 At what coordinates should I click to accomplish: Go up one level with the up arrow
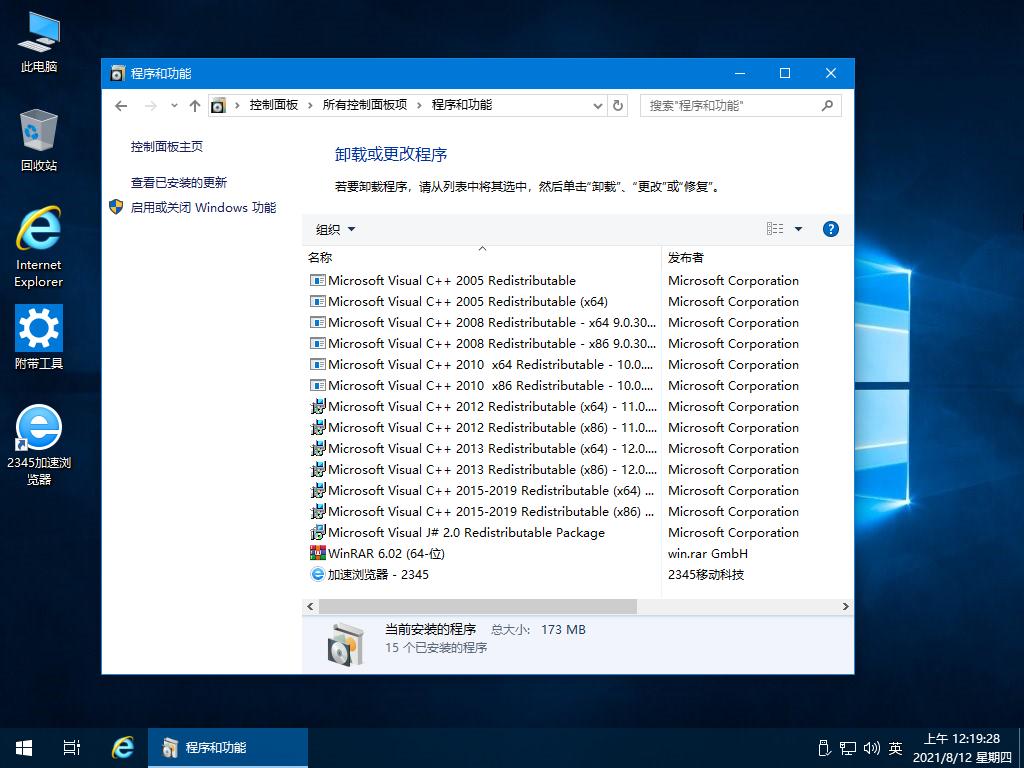(x=195, y=106)
